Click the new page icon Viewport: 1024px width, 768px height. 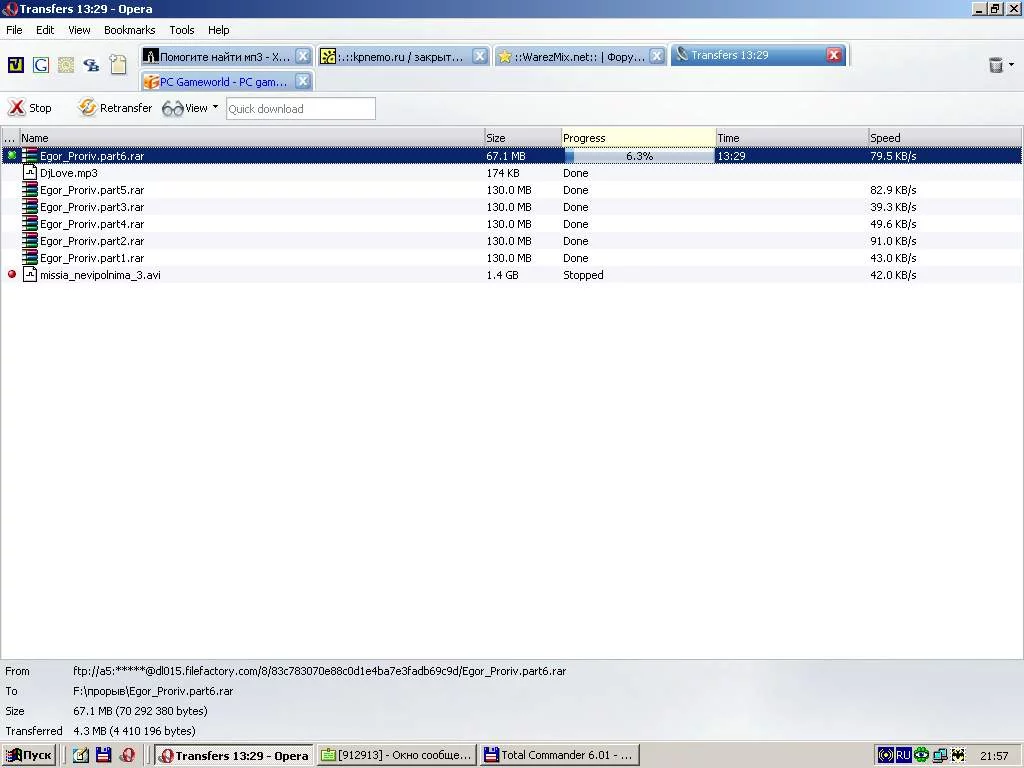(118, 65)
